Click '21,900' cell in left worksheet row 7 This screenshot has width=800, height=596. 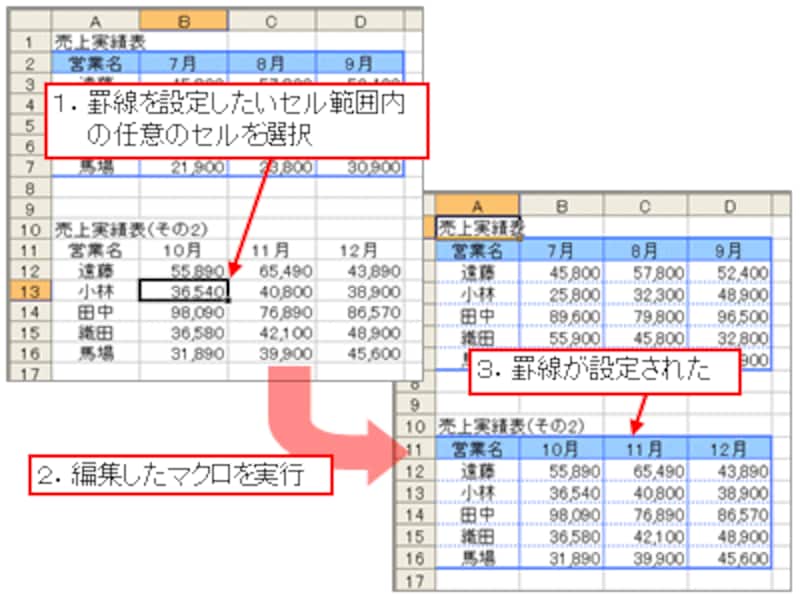pos(184,167)
